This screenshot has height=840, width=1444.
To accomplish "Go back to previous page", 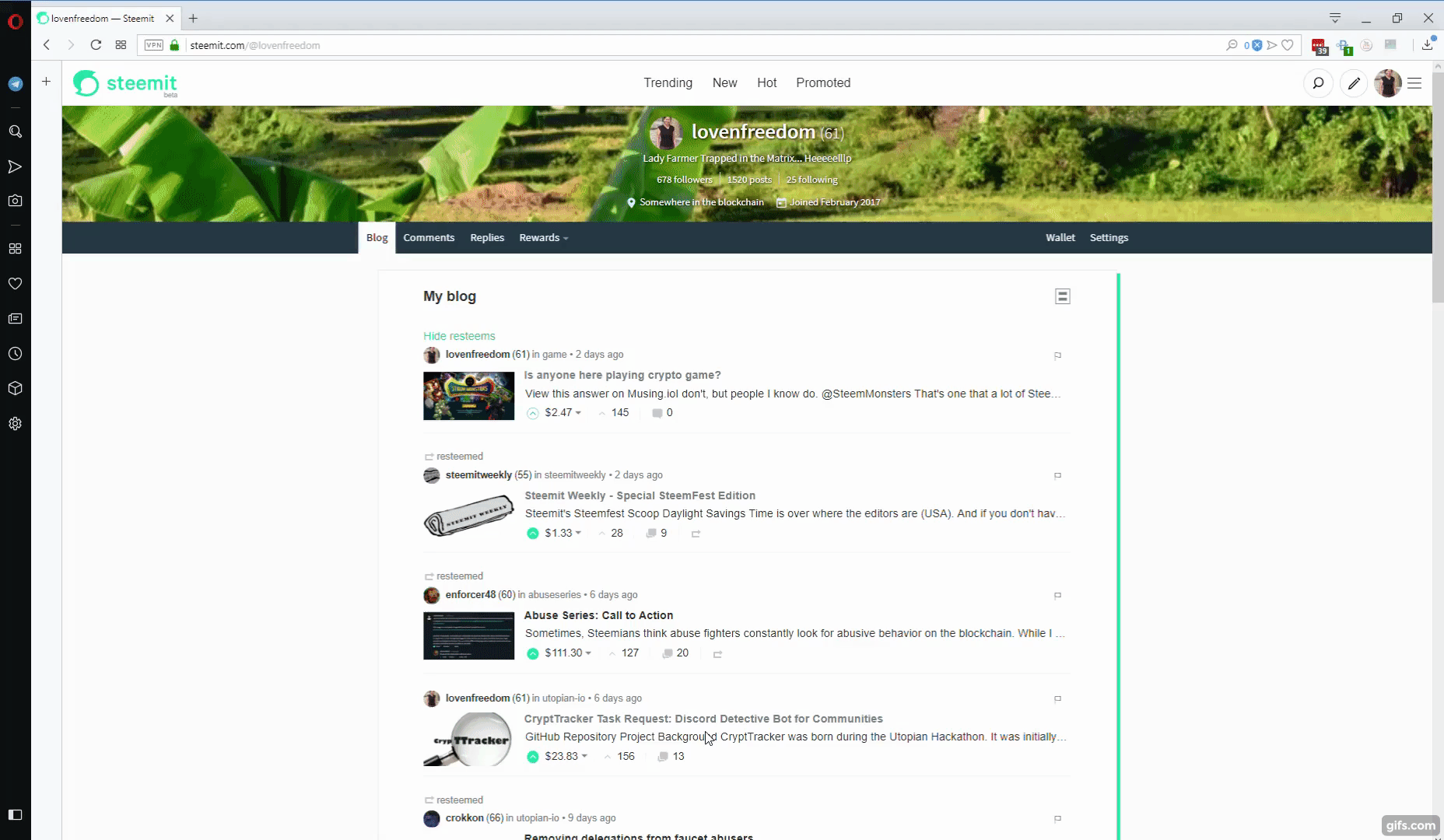I will tap(47, 45).
